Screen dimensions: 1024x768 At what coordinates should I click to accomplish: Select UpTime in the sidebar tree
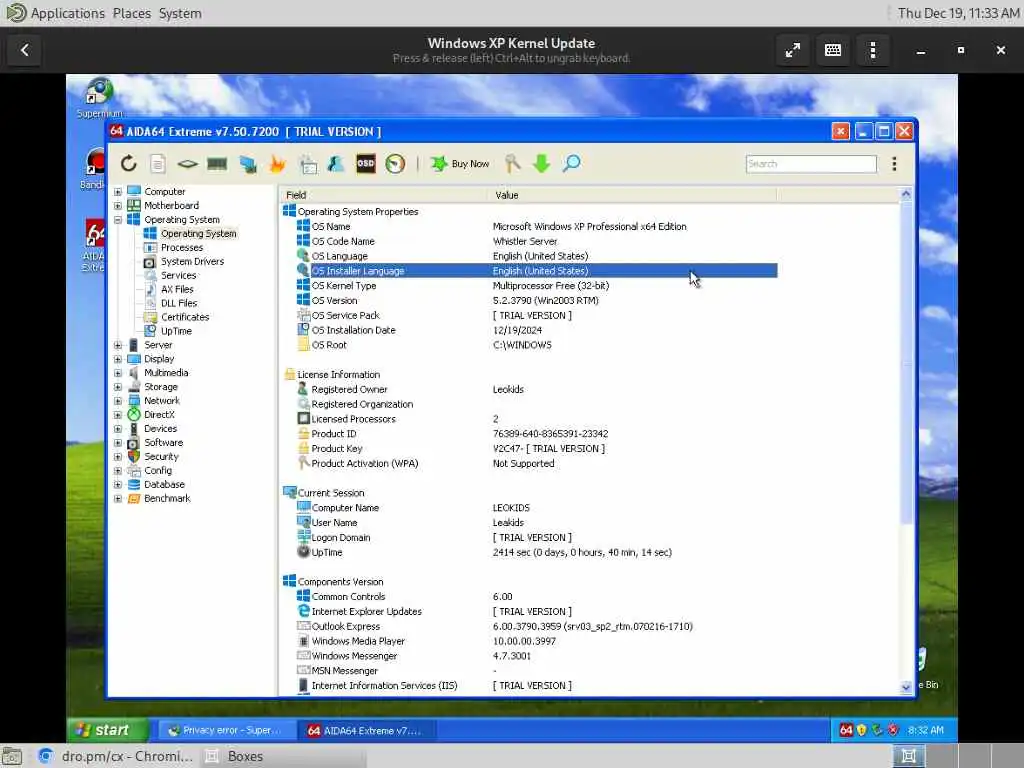pos(176,331)
